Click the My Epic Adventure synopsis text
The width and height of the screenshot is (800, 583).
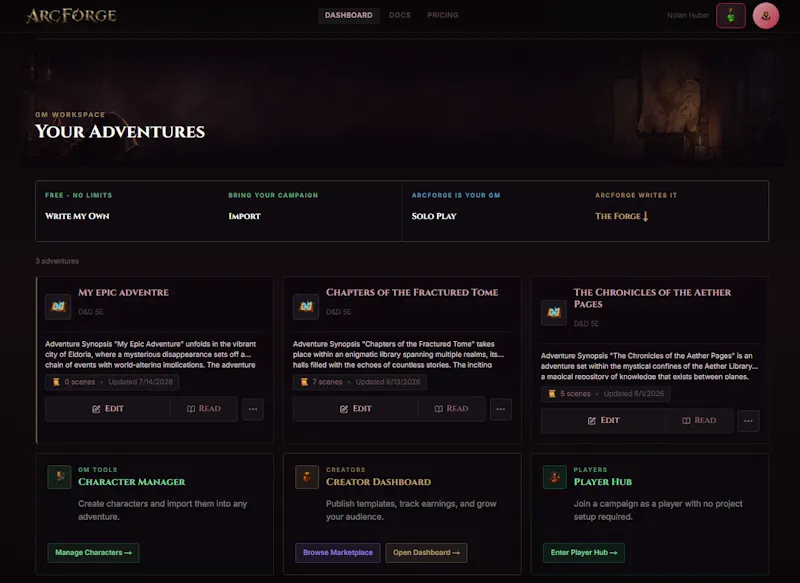(x=151, y=354)
